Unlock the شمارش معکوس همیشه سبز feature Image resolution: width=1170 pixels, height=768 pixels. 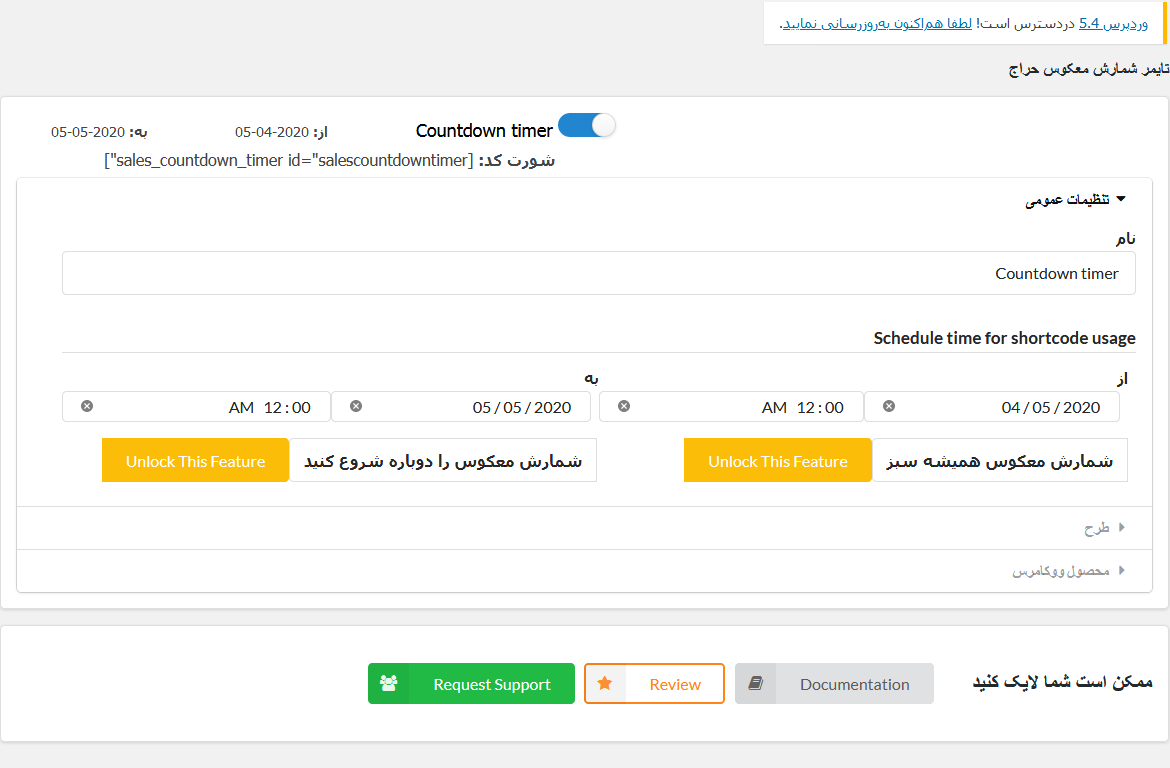pyautogui.click(x=777, y=461)
